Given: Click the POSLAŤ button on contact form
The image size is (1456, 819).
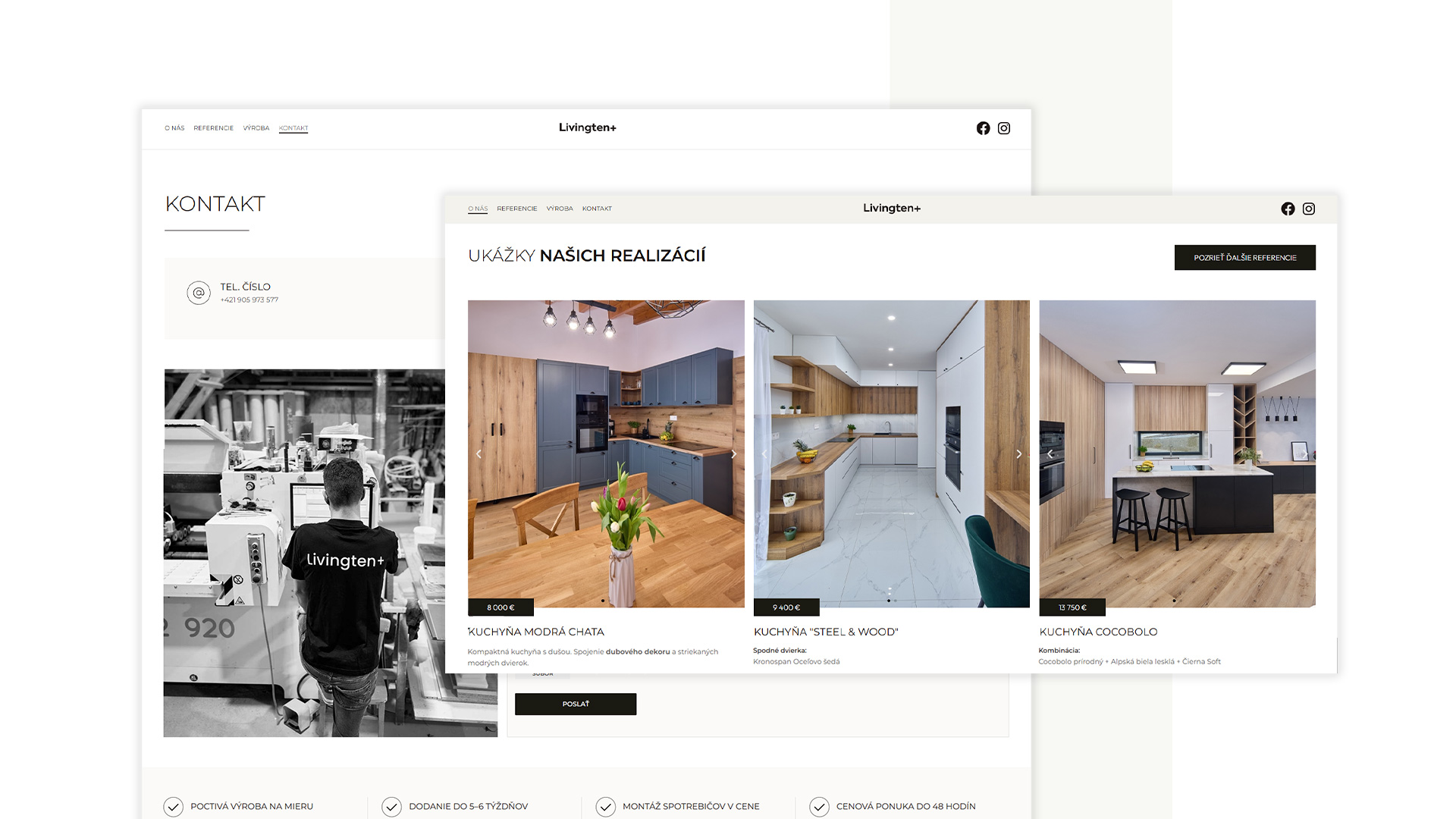Looking at the screenshot, I should pyautogui.click(x=576, y=704).
